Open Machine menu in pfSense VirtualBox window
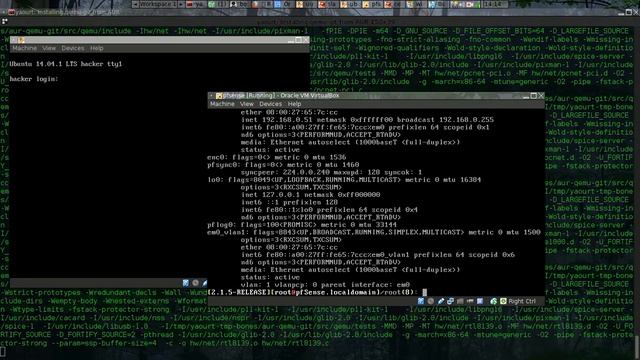 (222, 104)
